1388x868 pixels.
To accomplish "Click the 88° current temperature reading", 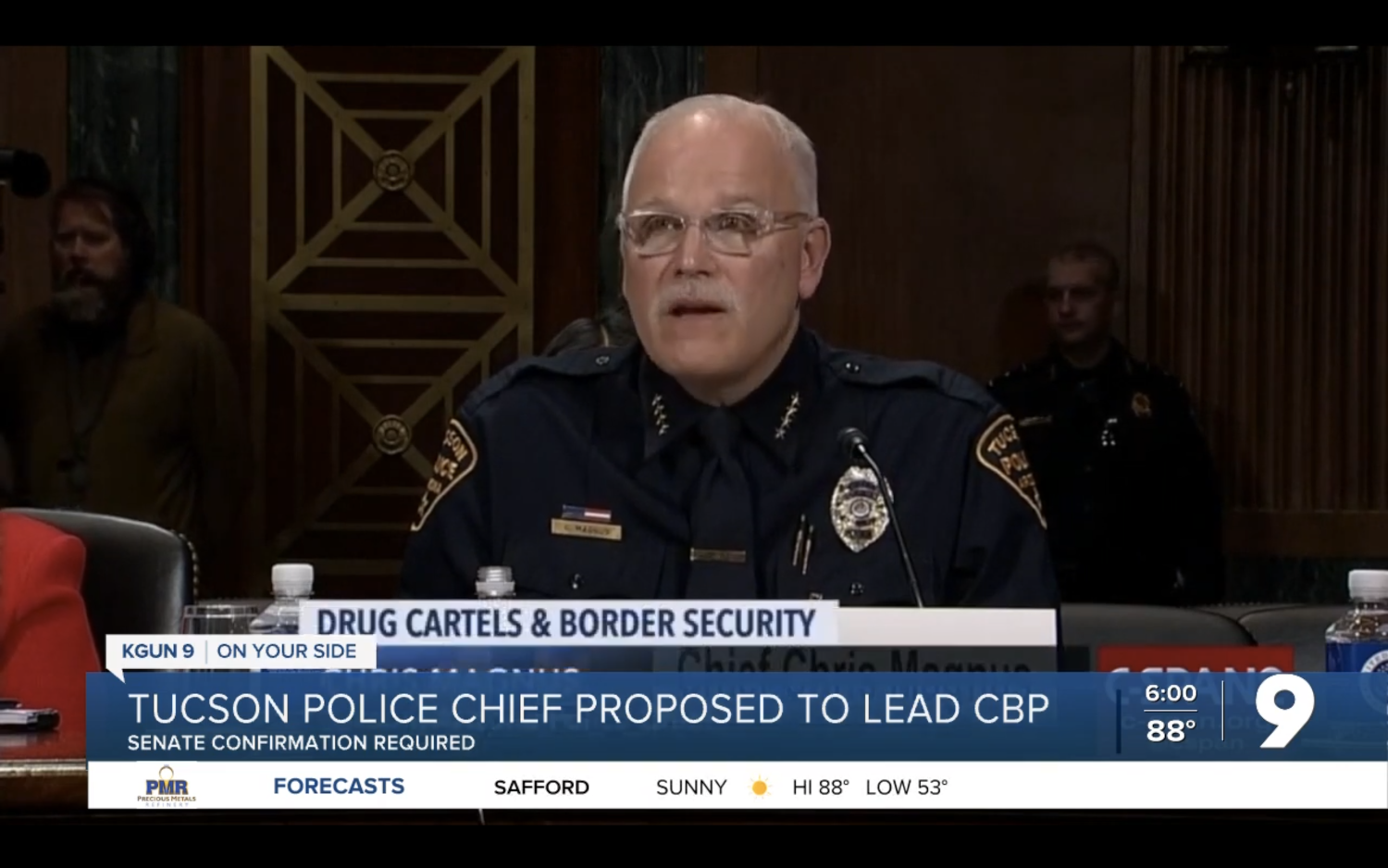I will [1171, 731].
